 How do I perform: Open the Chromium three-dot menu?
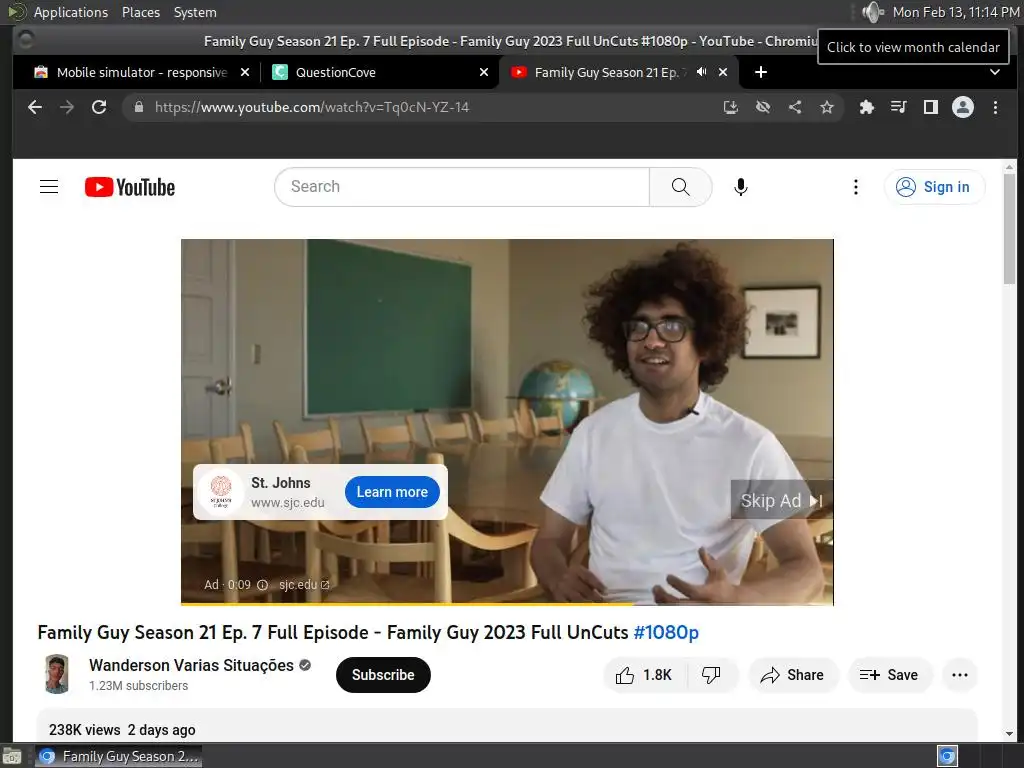click(x=995, y=107)
